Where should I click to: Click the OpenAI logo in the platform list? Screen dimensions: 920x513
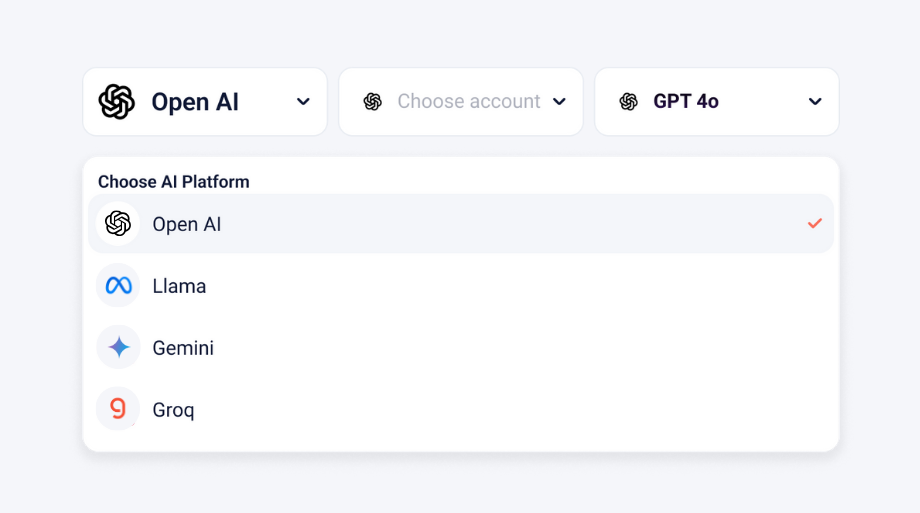click(118, 224)
